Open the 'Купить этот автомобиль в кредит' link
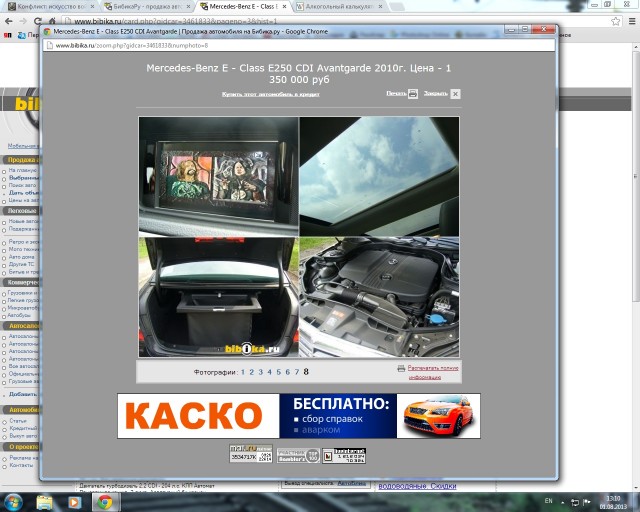The image size is (640, 512). 270,94
